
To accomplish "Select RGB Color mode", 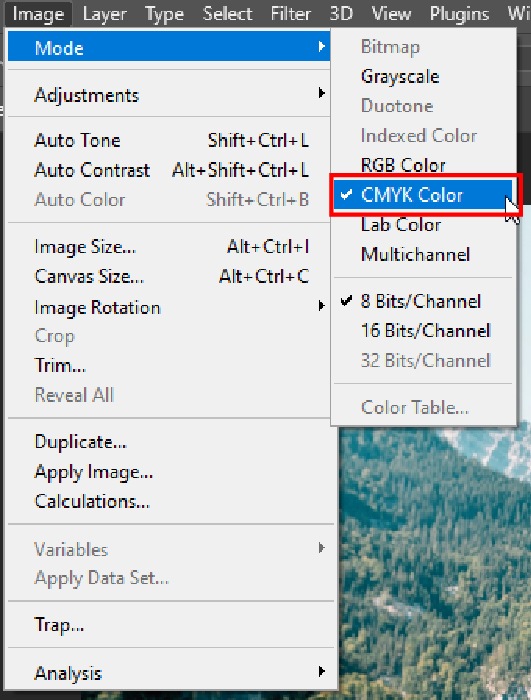I will (x=423, y=165).
